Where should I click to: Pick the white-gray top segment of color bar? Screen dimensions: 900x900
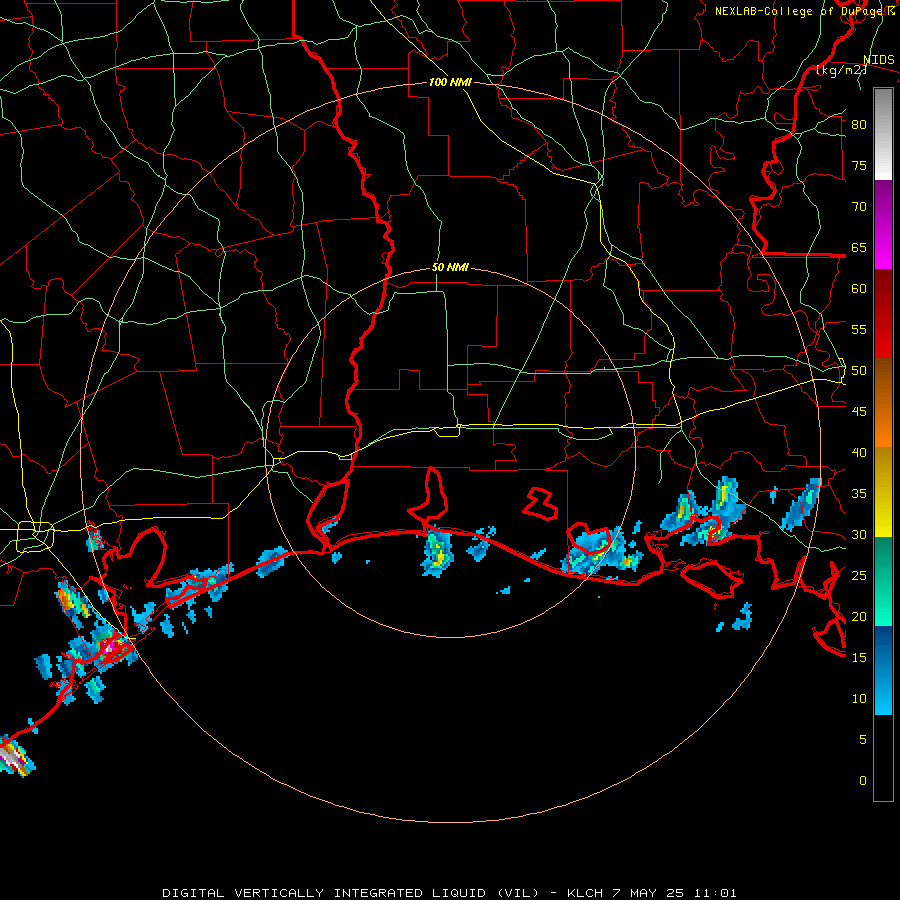[883, 134]
